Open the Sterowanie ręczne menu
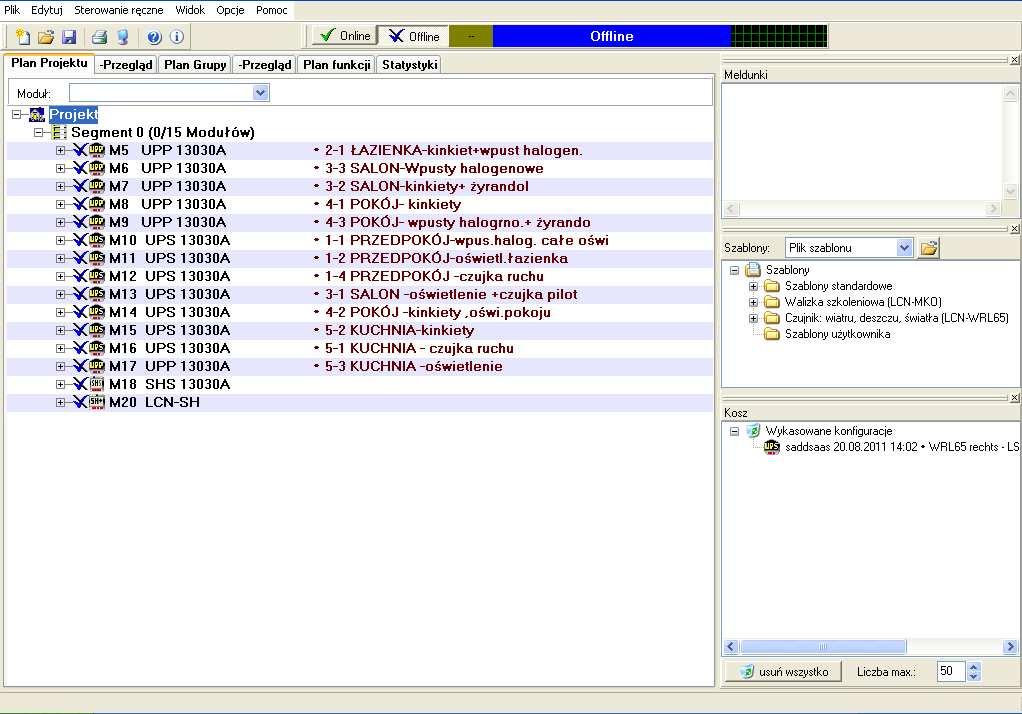The height and width of the screenshot is (714, 1022). [119, 10]
